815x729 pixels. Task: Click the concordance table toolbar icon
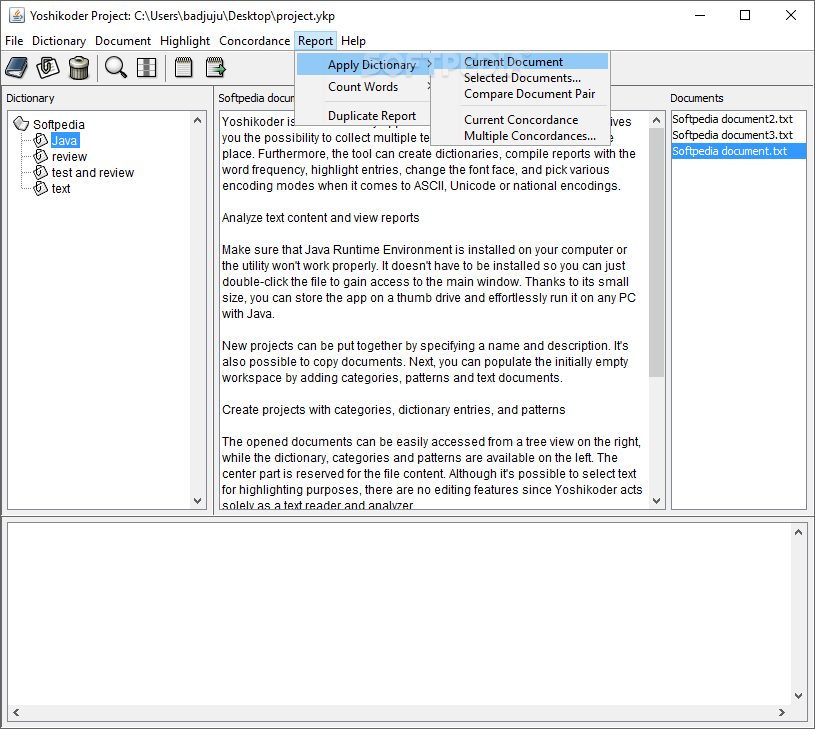[147, 68]
